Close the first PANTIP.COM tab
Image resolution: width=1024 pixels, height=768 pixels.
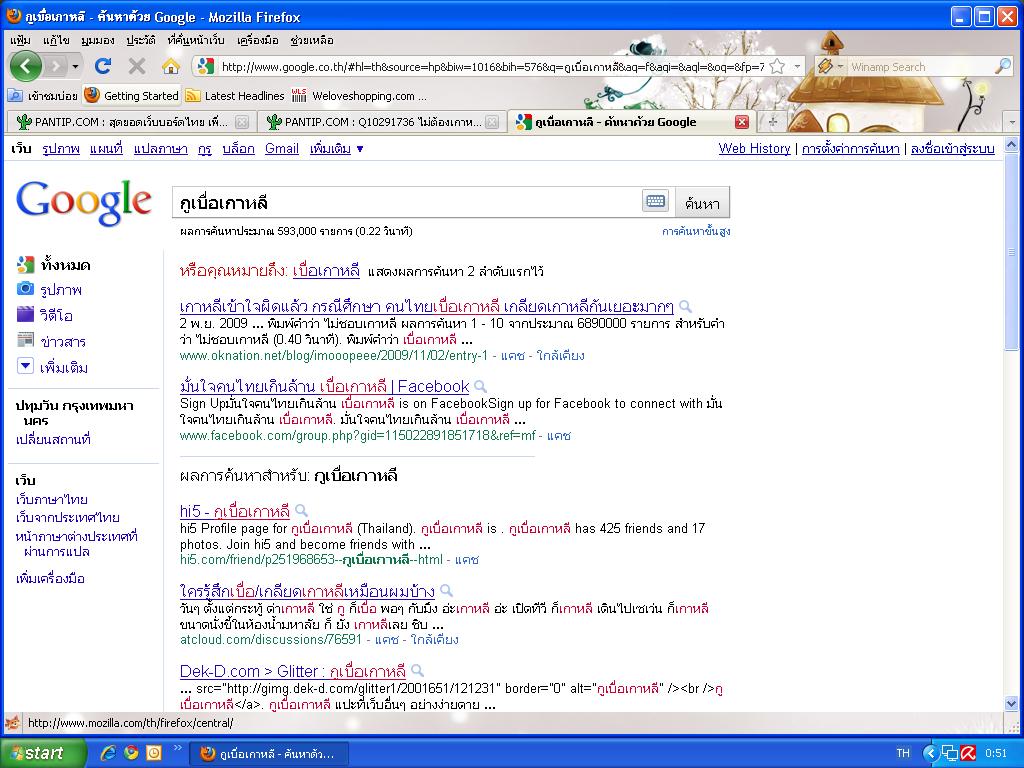(x=242, y=122)
